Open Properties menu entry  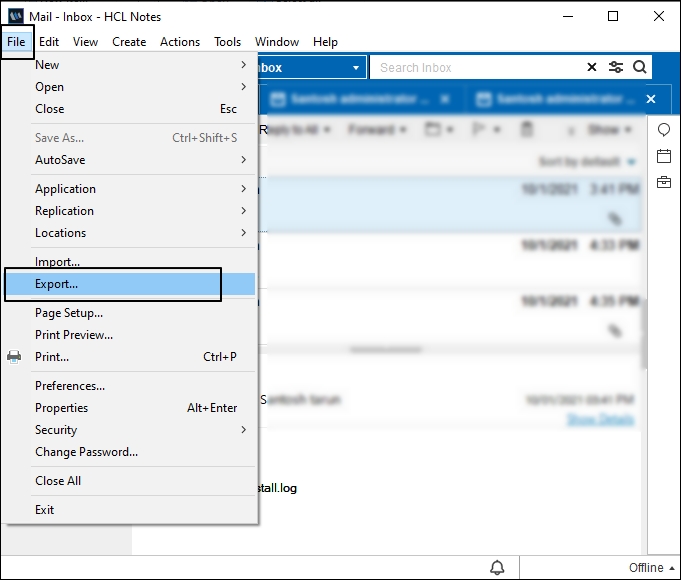(x=143, y=408)
